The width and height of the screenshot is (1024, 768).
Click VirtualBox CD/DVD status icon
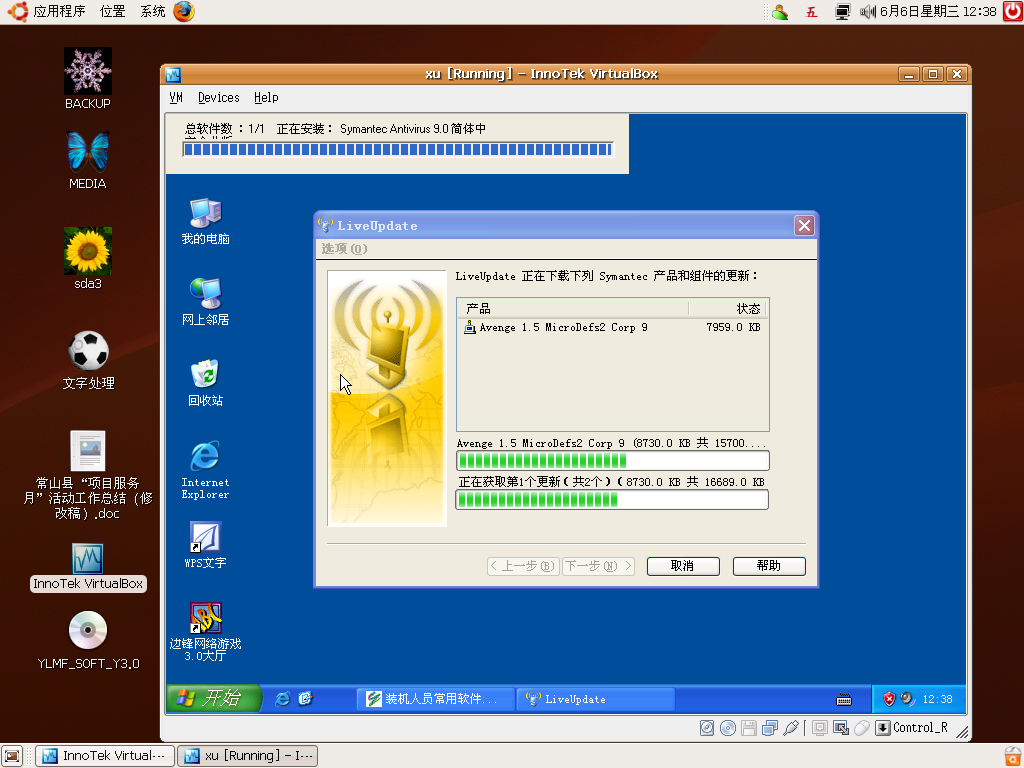tap(728, 728)
